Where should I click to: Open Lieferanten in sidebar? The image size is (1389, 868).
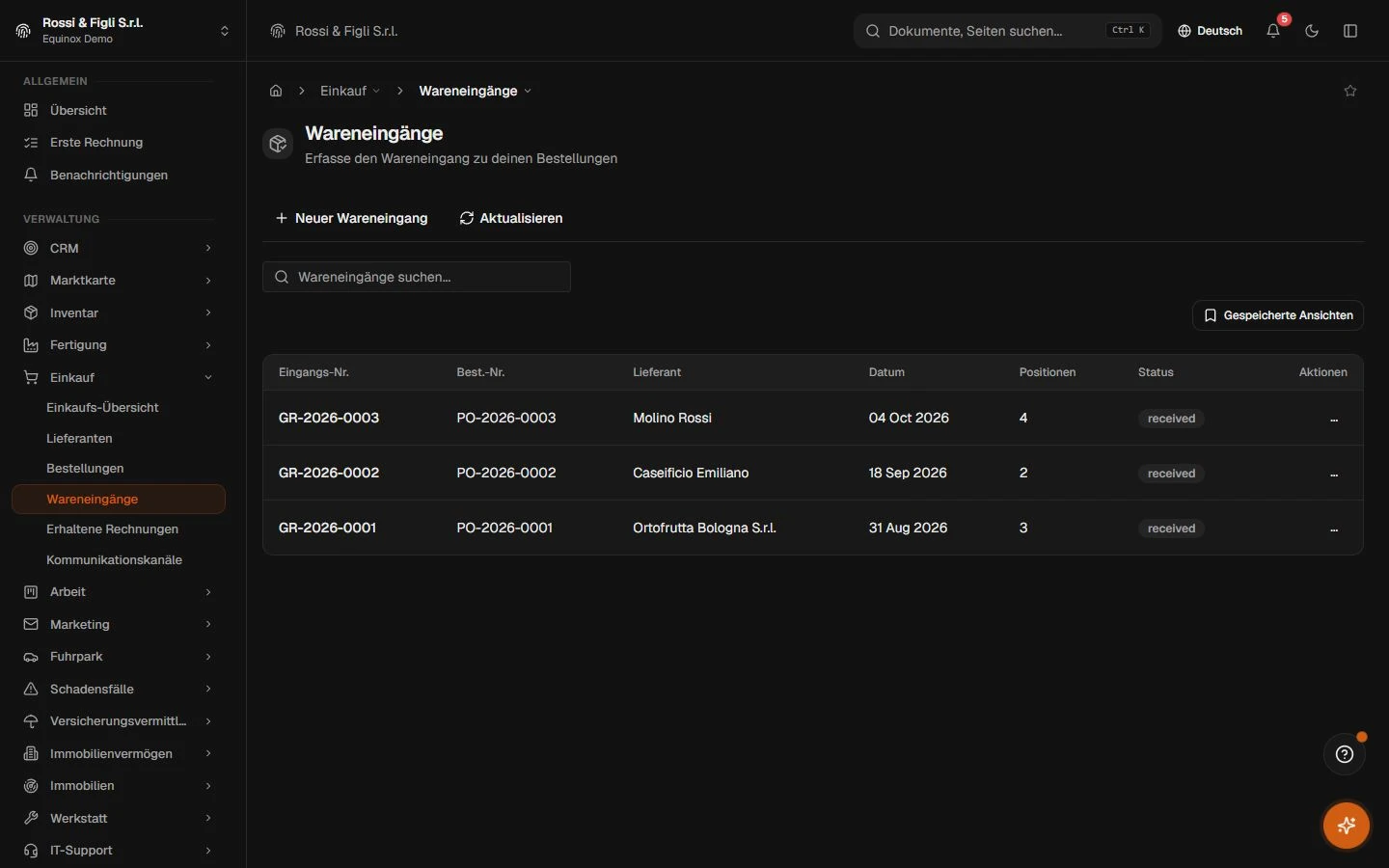pyautogui.click(x=79, y=438)
